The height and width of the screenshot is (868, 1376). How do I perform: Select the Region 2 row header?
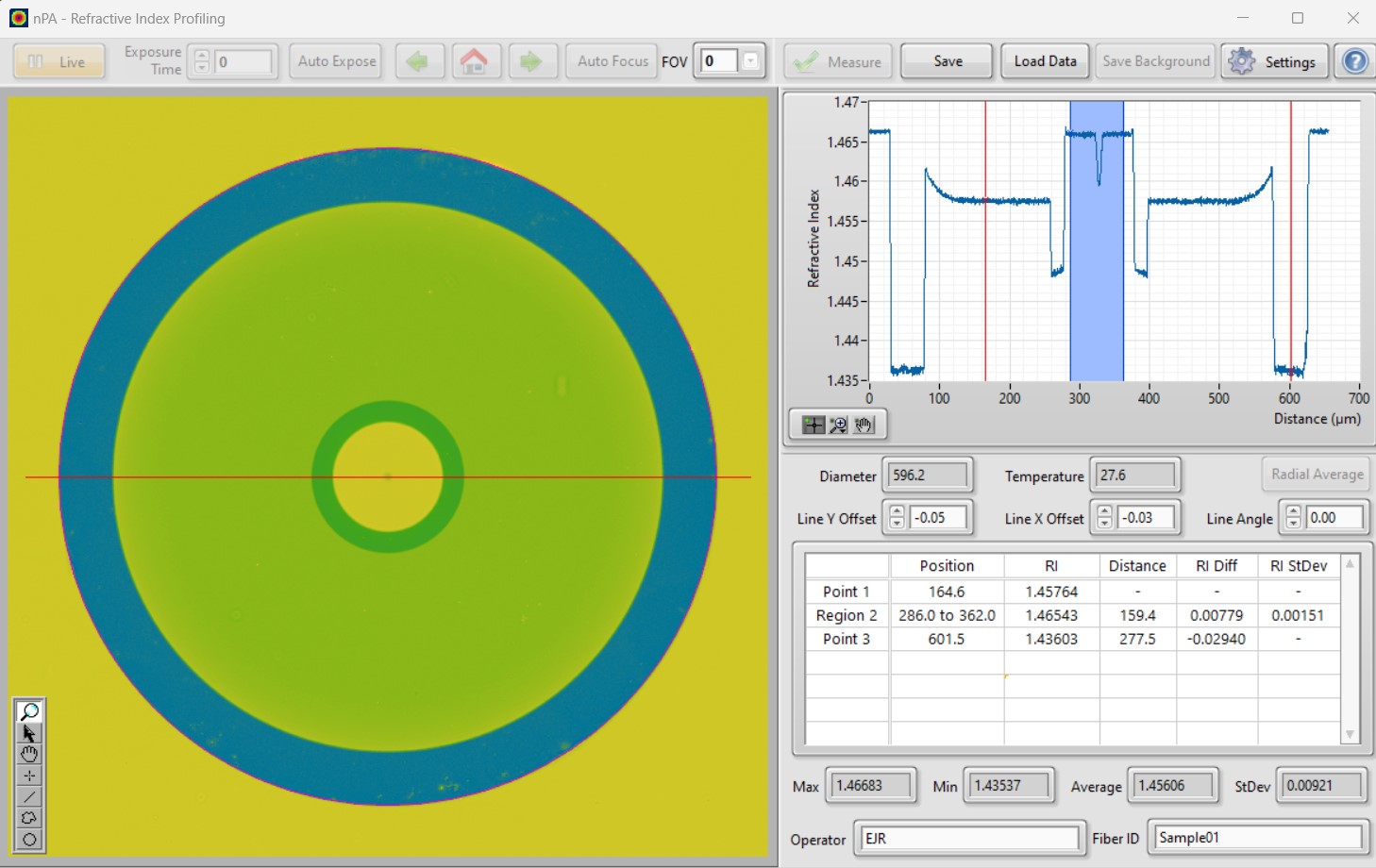(847, 615)
